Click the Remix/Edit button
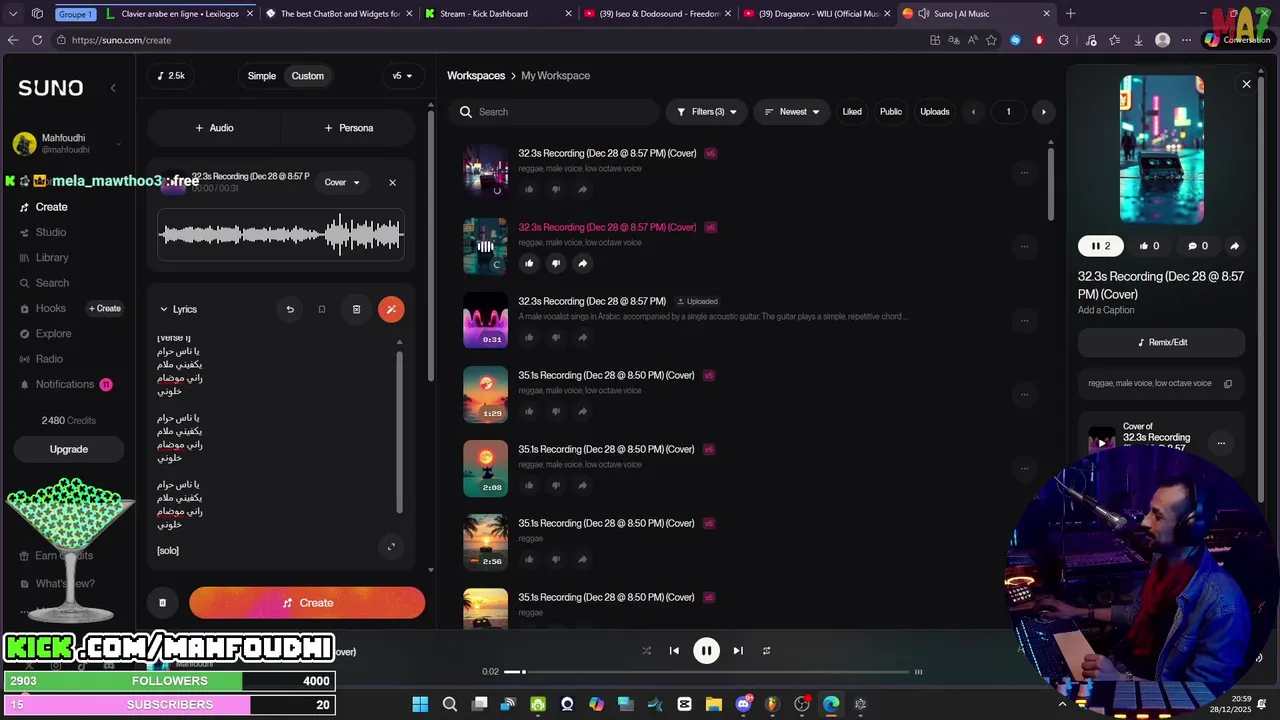 coord(1162,342)
